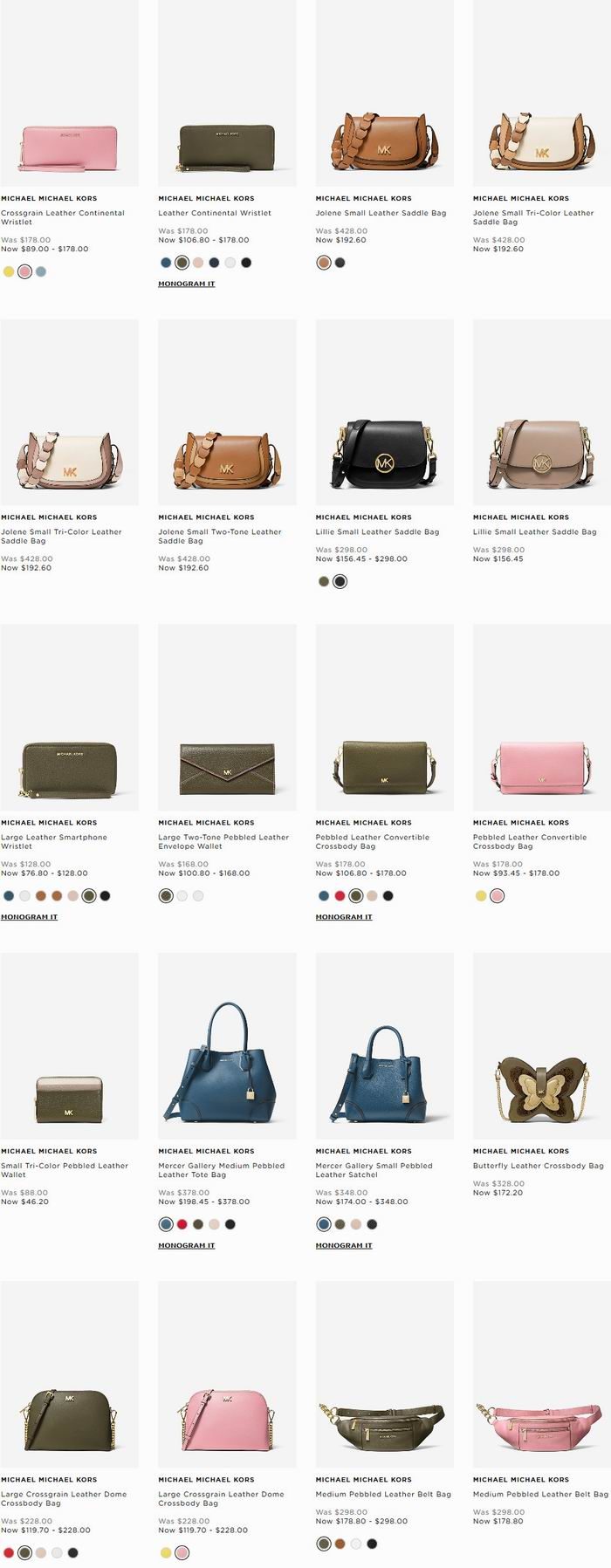Click Monogram It under Mercer Gallery Medium Tote

(186, 1245)
